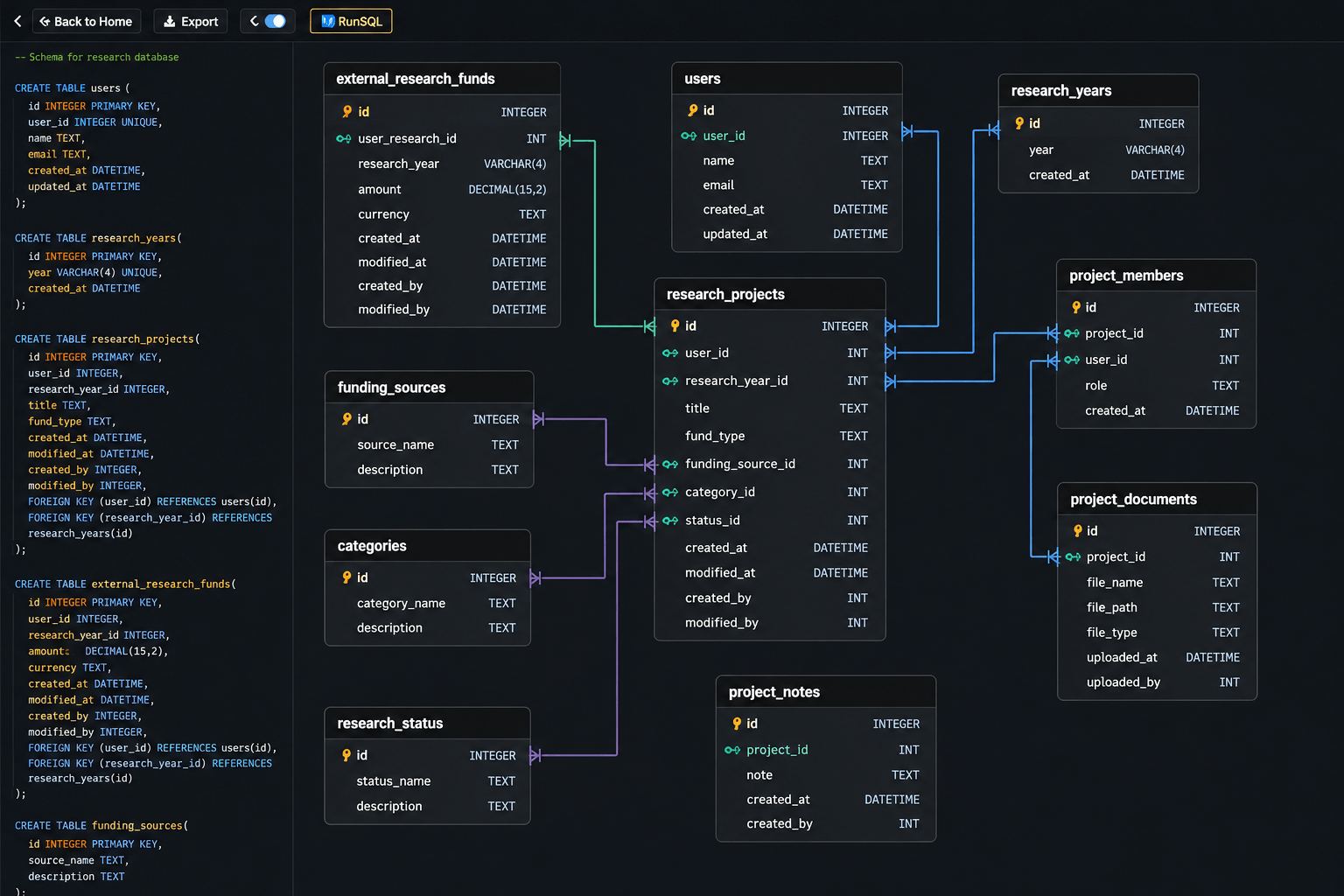The width and height of the screenshot is (1344, 896).
Task: Click the 'CREATE TABLE research_years(' SQL line
Action: click(98, 238)
